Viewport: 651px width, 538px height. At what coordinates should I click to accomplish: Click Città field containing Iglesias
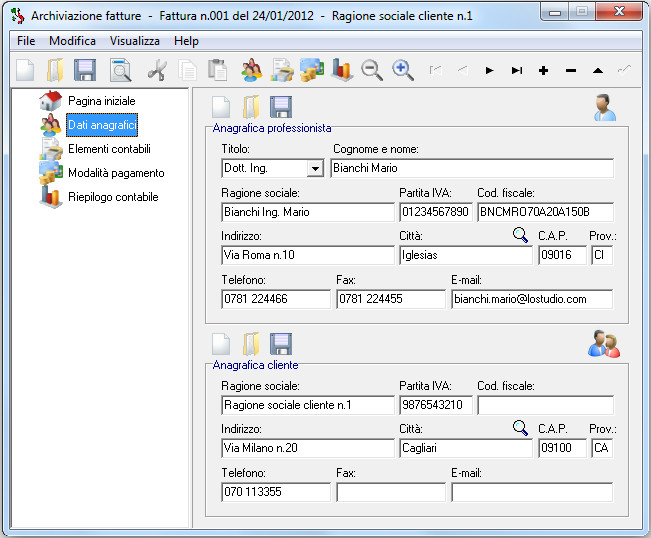coord(466,255)
